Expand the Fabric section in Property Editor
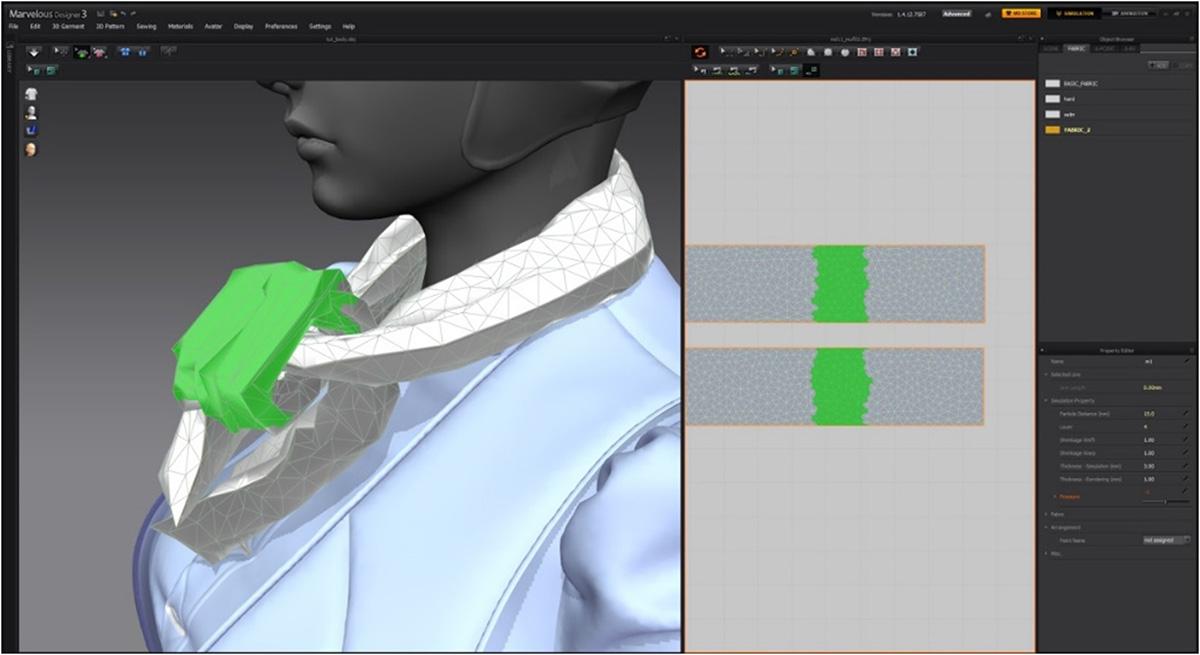 [x=1057, y=514]
